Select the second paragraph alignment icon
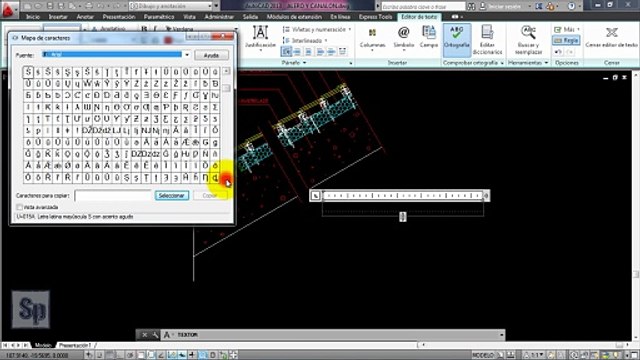This screenshot has width=640, height=360. coord(297,51)
